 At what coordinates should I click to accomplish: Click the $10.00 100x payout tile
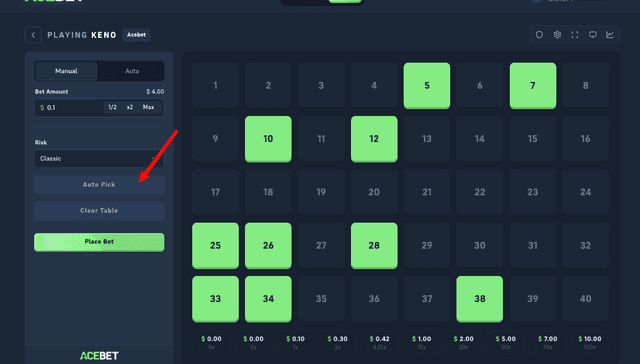(x=589, y=342)
